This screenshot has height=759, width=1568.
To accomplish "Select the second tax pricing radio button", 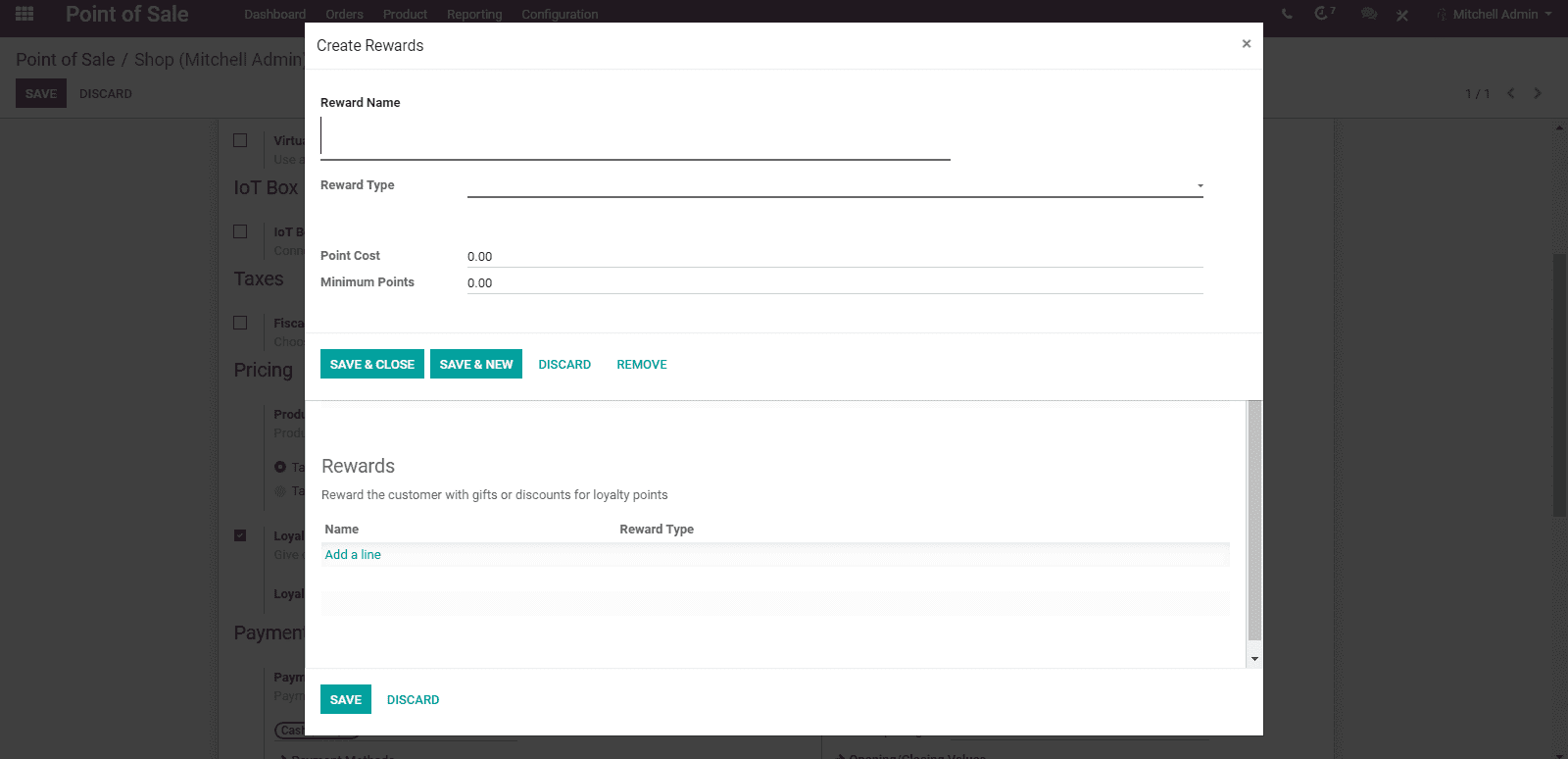I will tap(280, 490).
